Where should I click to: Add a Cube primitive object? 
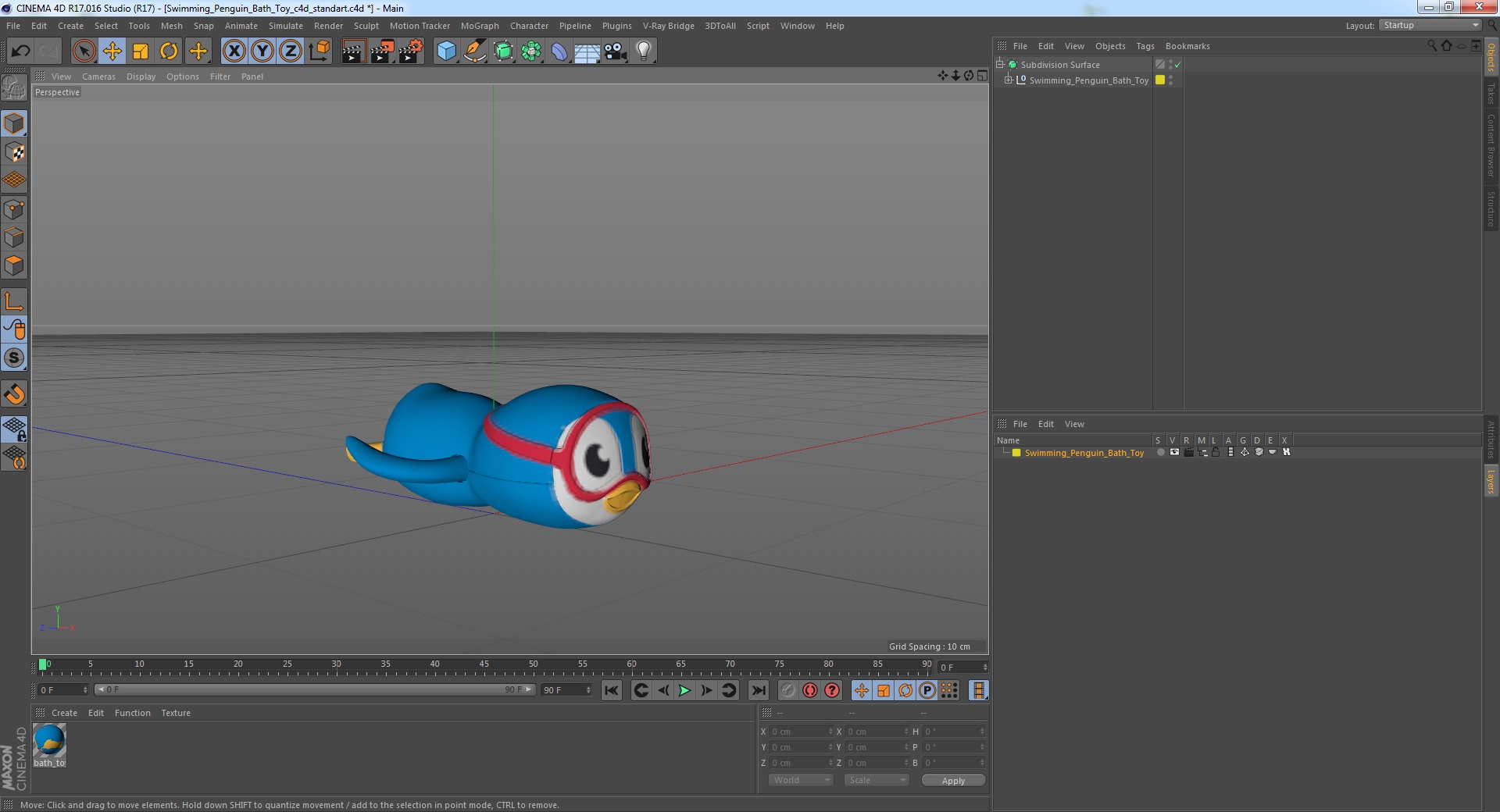point(446,52)
